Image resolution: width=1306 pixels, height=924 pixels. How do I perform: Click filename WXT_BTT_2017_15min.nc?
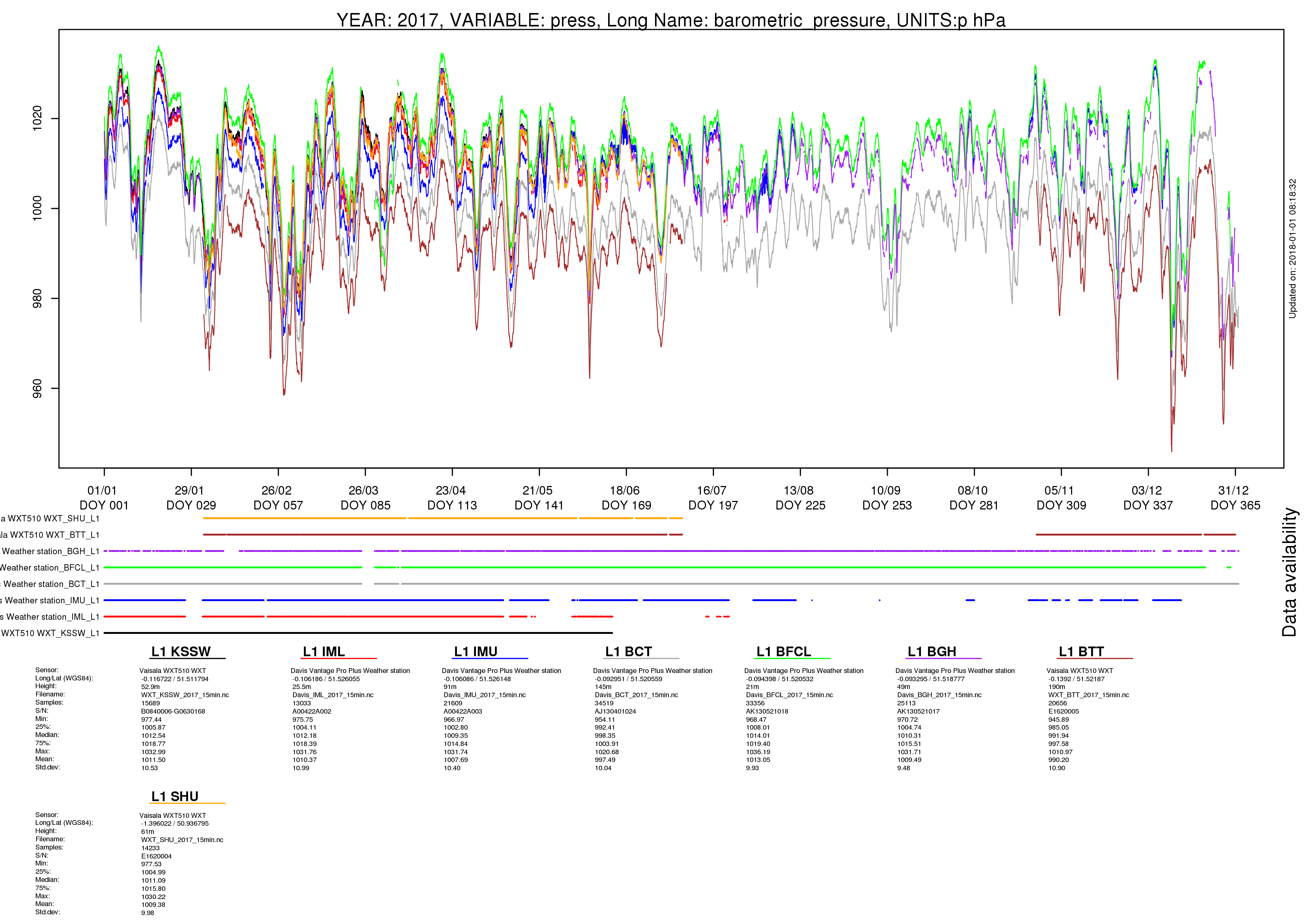[x=1089, y=695]
